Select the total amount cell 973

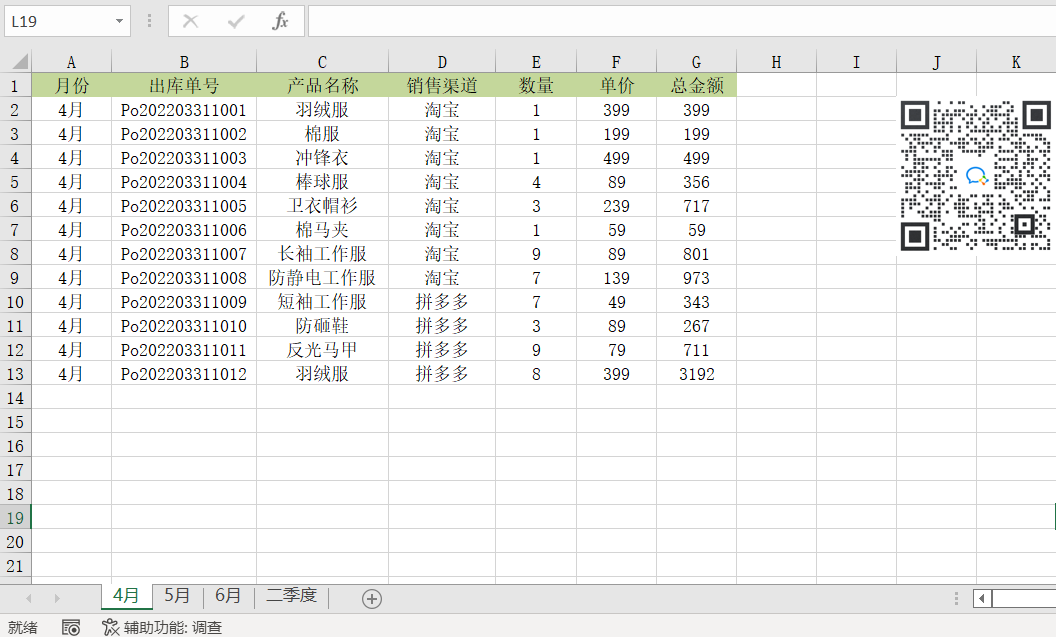coord(696,278)
